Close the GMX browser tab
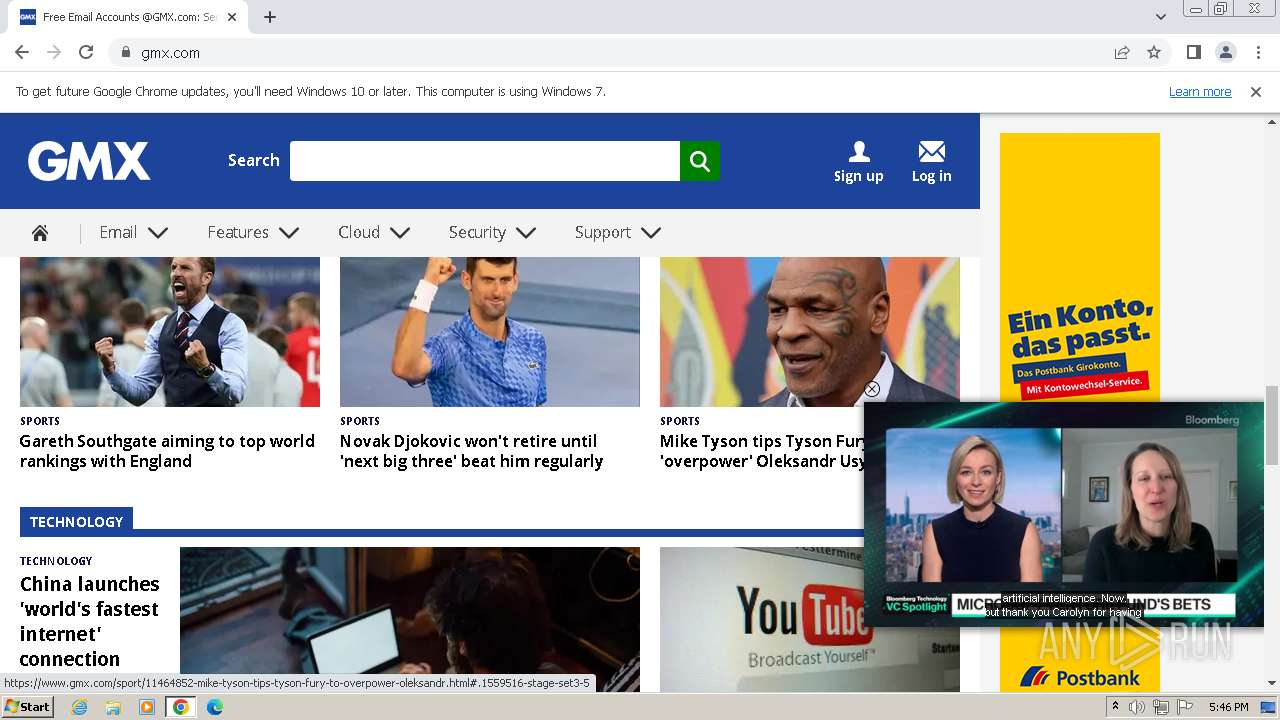Screen dimensions: 1280x720 point(232,17)
